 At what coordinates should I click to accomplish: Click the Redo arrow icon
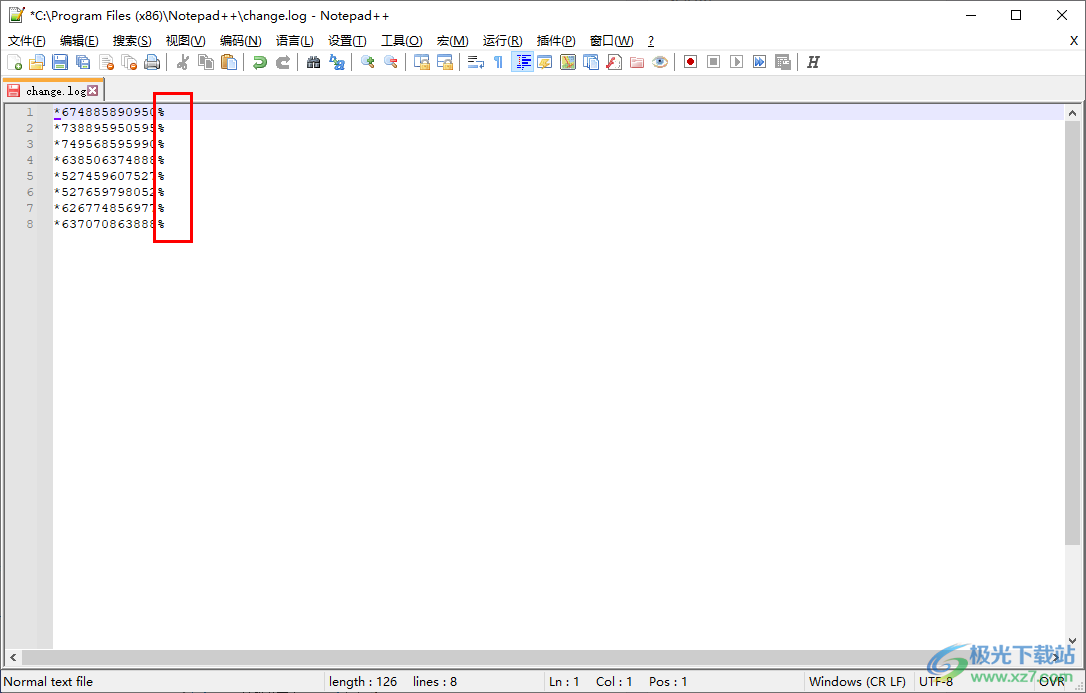click(283, 62)
